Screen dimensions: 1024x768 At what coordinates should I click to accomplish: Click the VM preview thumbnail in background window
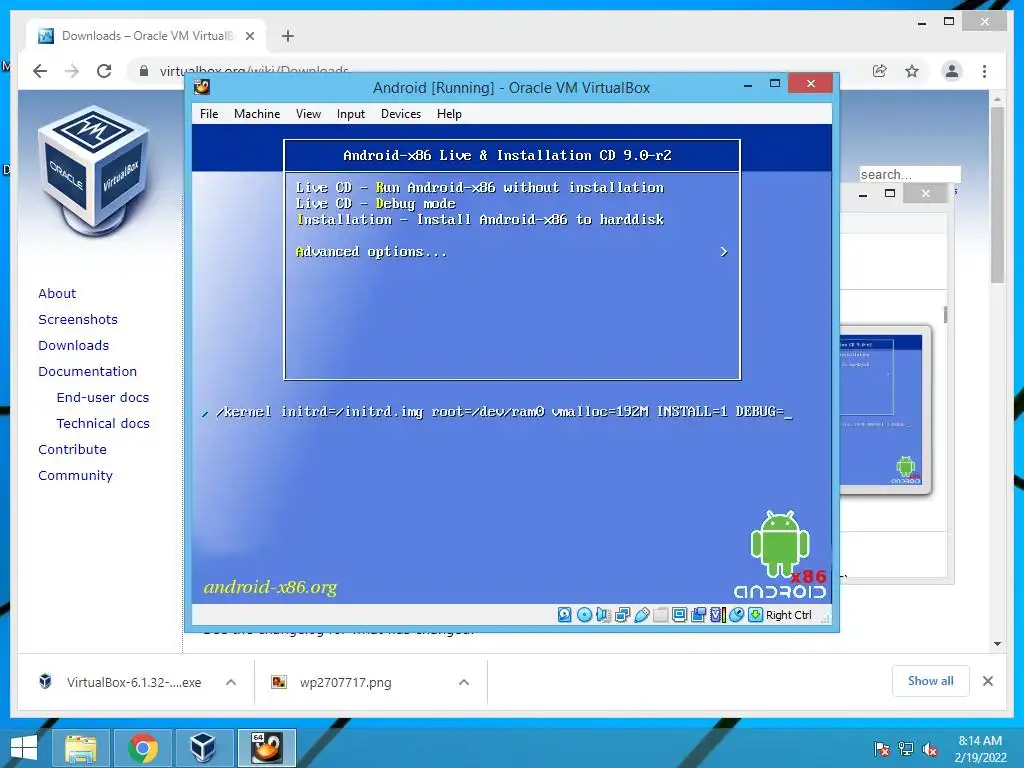click(x=885, y=410)
